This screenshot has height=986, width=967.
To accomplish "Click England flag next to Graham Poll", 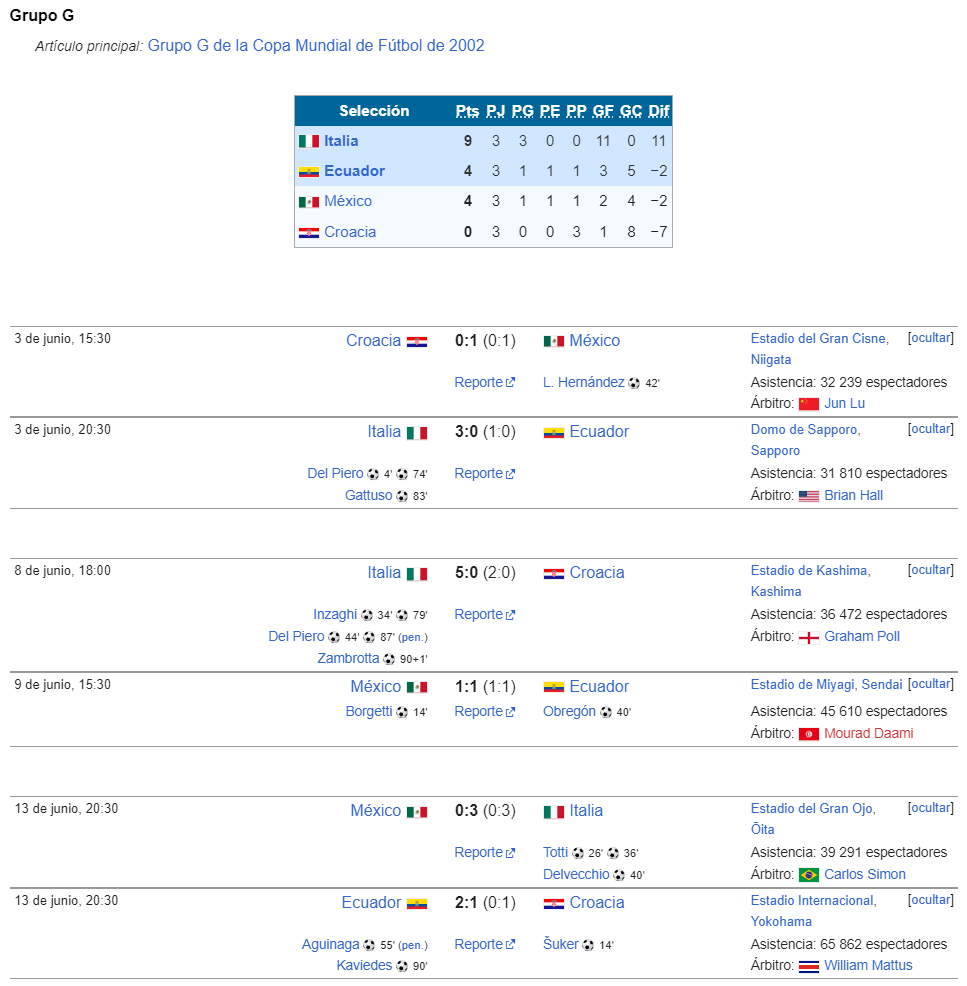I will coord(809,638).
